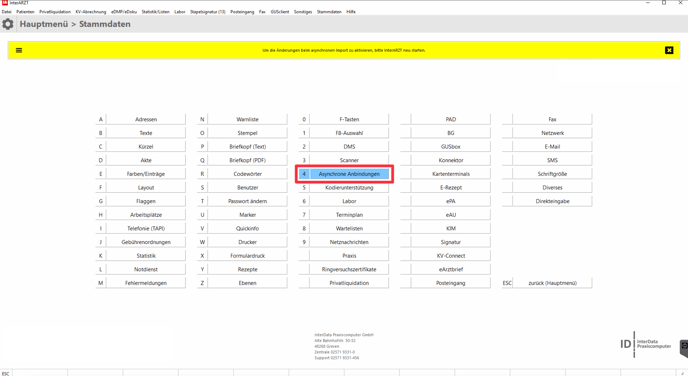Open the Kürzel settings
Screen dimensions: 688x376
click(146, 147)
